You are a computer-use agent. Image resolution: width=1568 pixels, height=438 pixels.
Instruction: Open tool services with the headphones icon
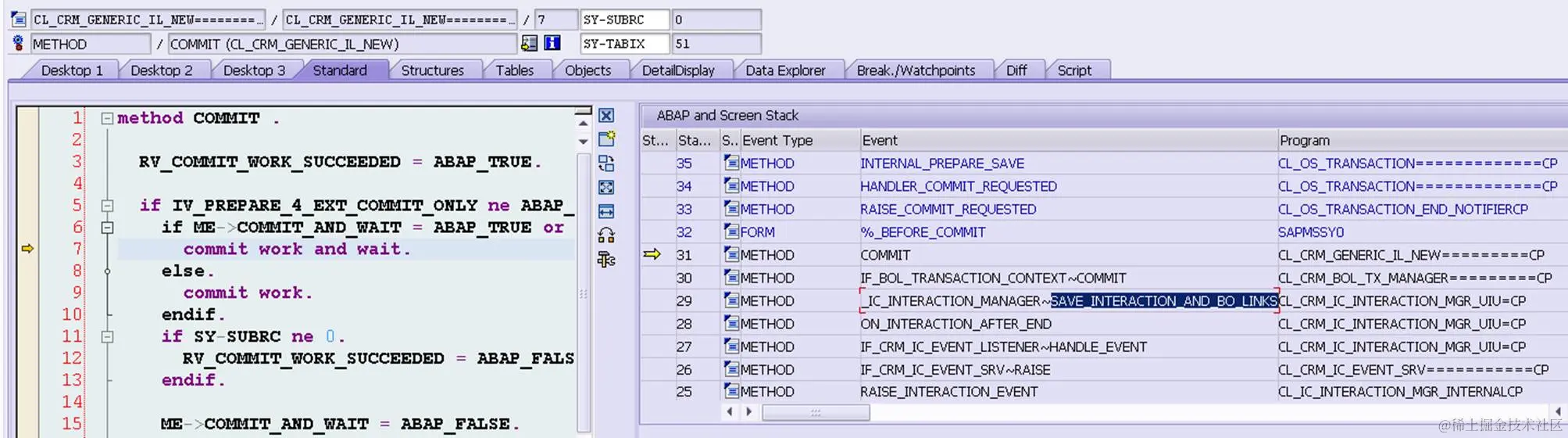tap(605, 235)
